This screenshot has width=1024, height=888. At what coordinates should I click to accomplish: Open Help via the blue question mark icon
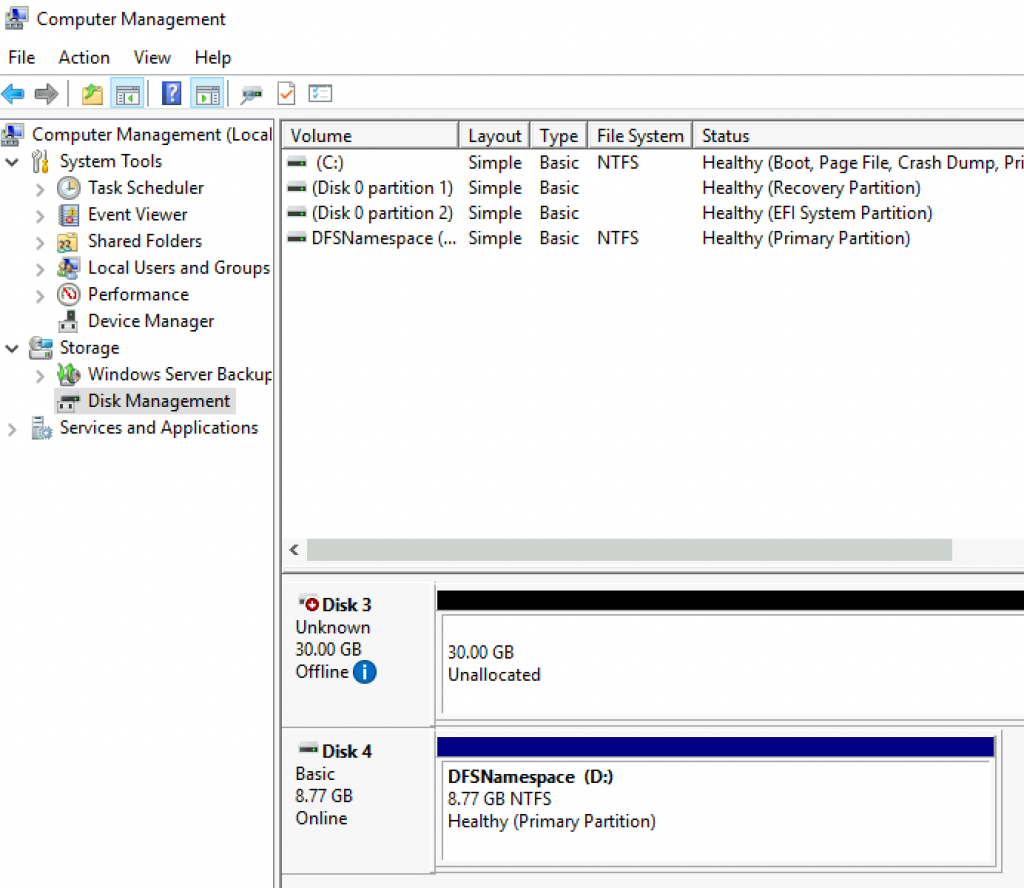click(x=171, y=94)
